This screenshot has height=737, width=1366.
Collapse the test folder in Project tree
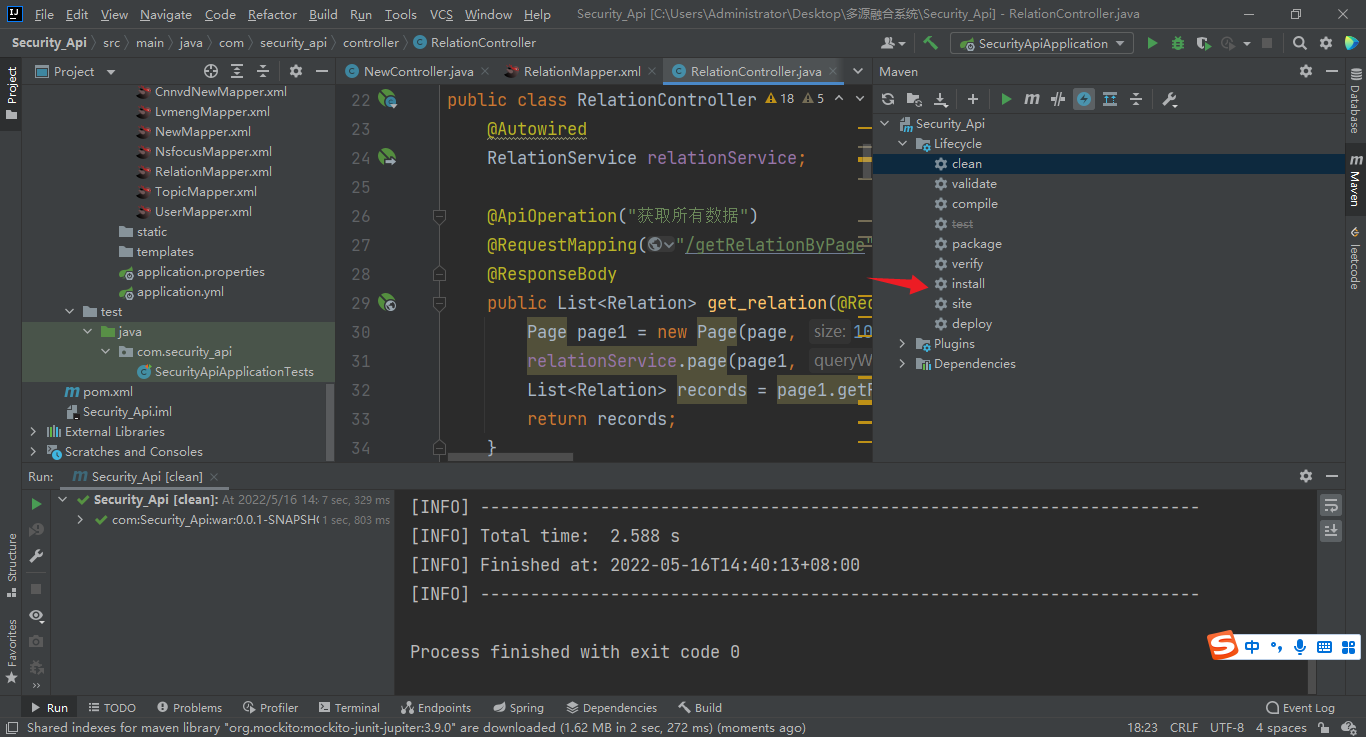click(70, 312)
